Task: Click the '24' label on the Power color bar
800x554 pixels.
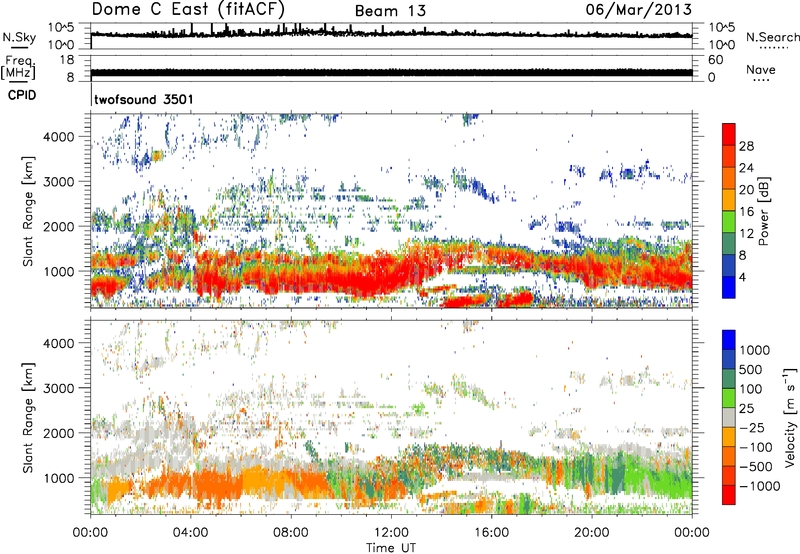Action: [x=746, y=168]
